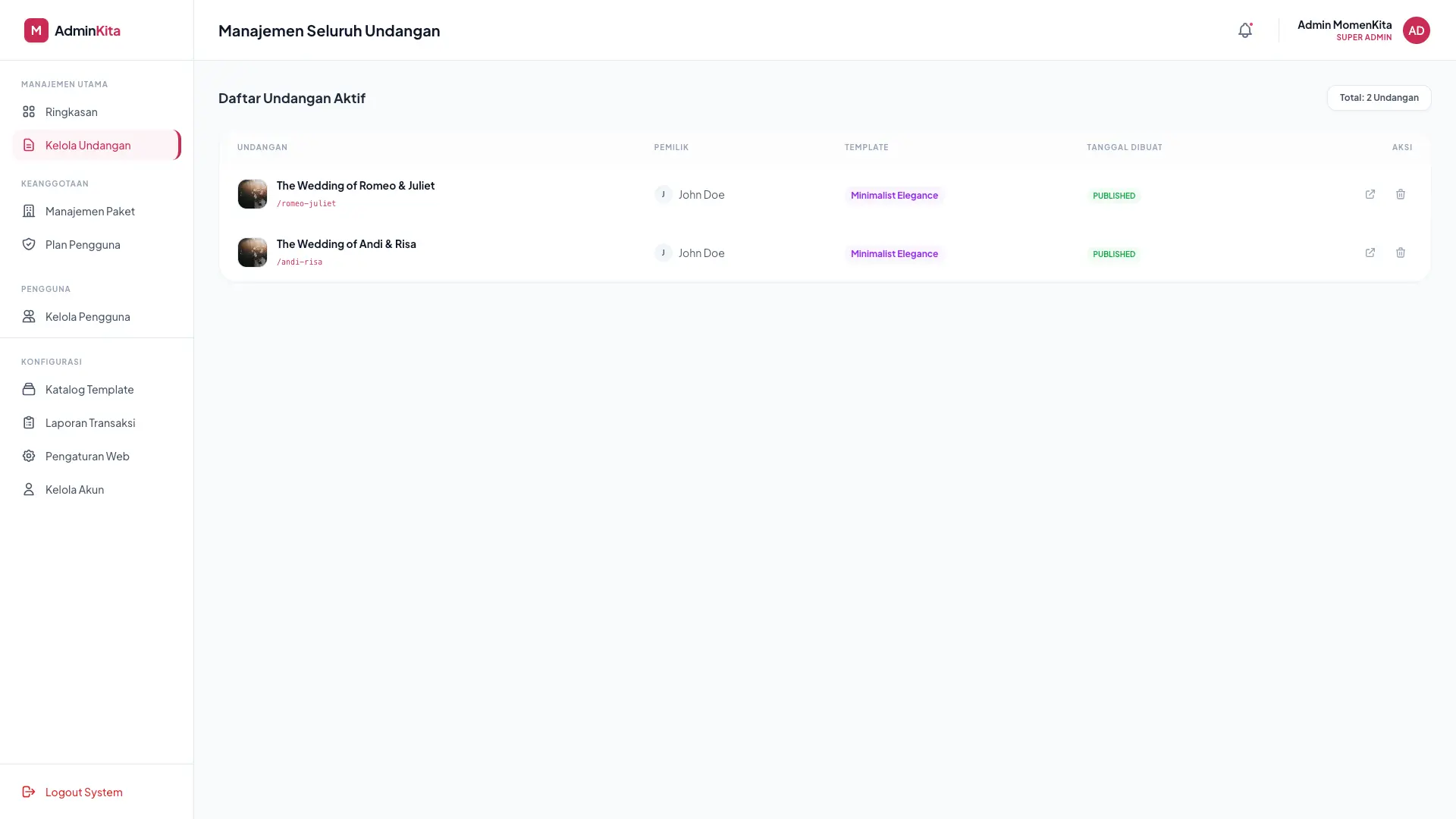Viewport: 1456px width, 819px height.
Task: Click the Pengaturan Web gear icon
Action: click(29, 456)
